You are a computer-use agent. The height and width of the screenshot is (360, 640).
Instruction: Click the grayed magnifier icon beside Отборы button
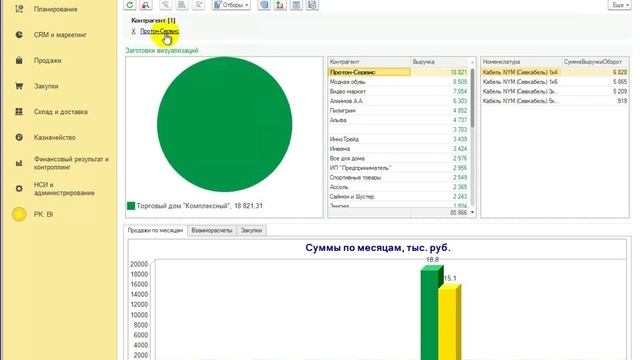(198, 5)
